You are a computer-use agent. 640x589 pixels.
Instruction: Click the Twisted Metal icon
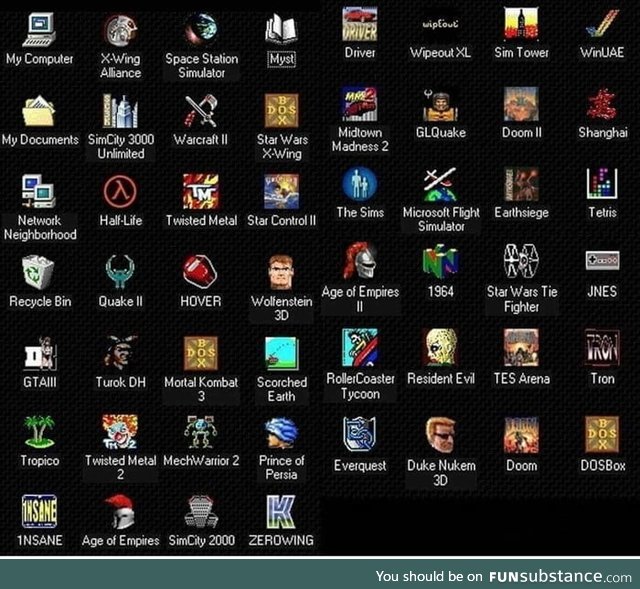pos(201,191)
